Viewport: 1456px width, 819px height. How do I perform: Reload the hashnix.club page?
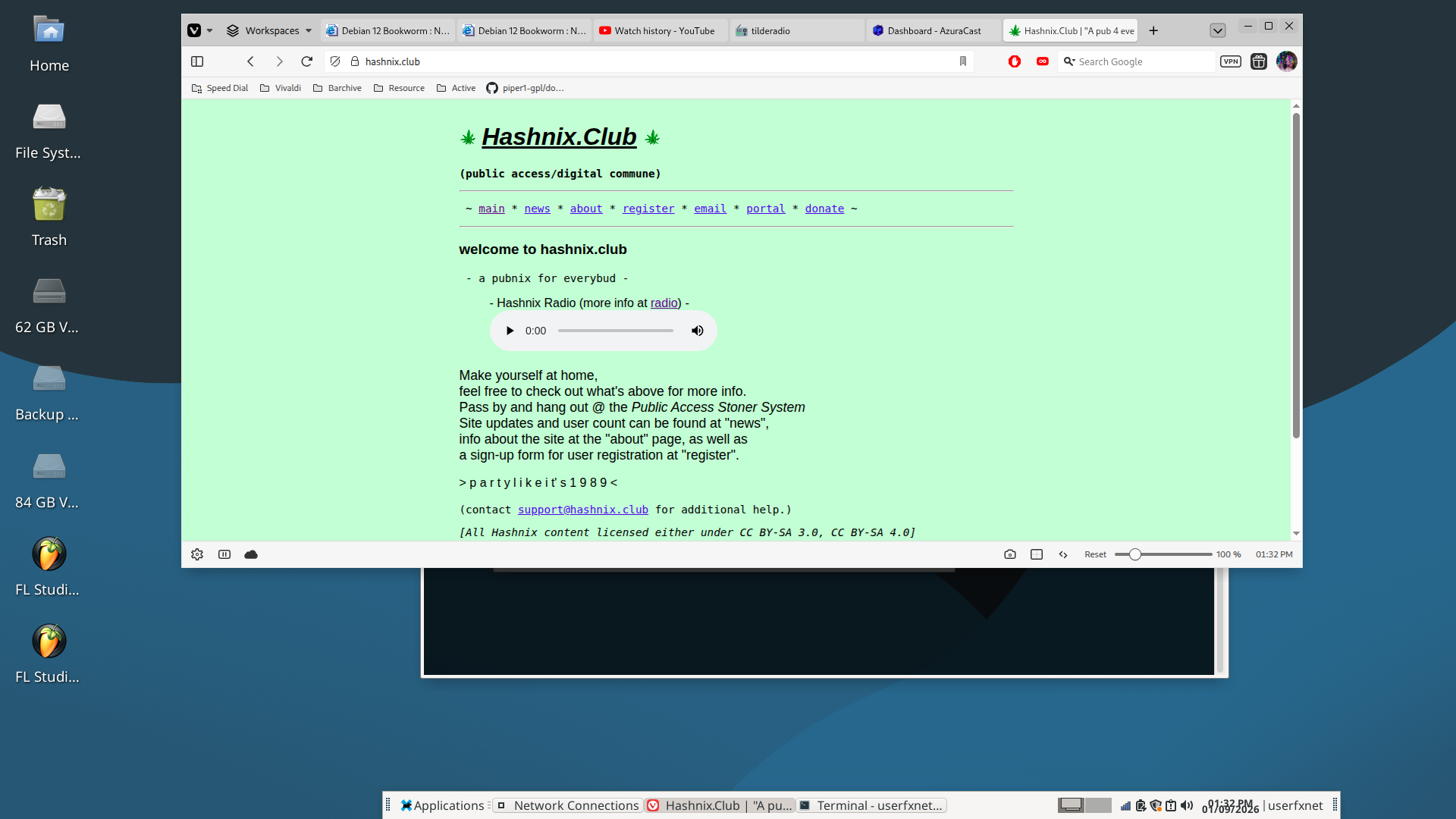click(x=306, y=61)
